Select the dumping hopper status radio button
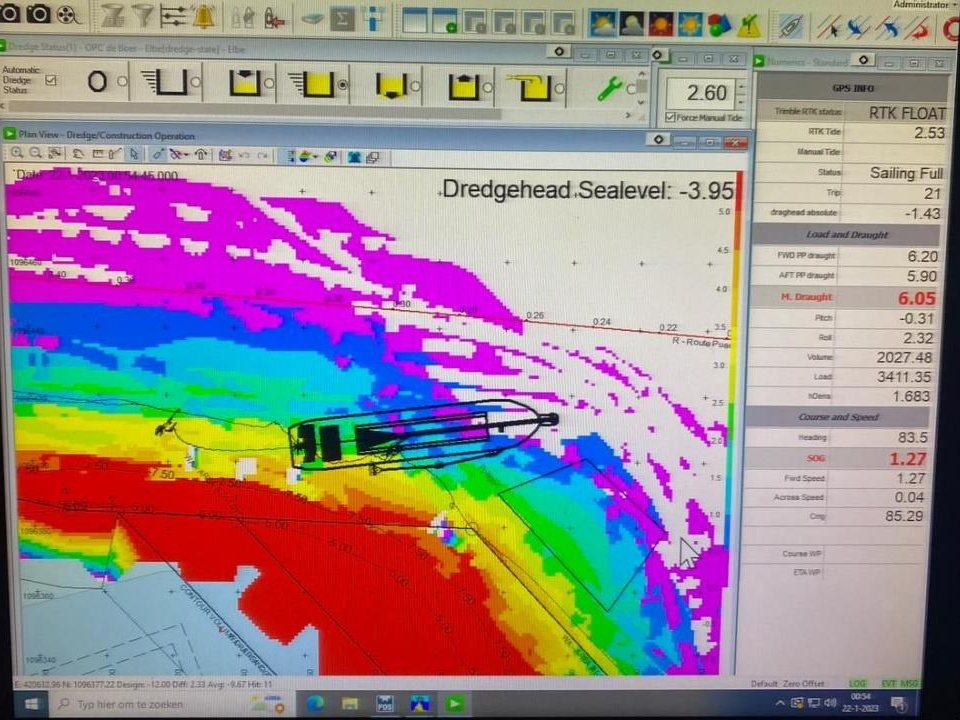Viewport: 960px width, 720px height. tap(415, 85)
